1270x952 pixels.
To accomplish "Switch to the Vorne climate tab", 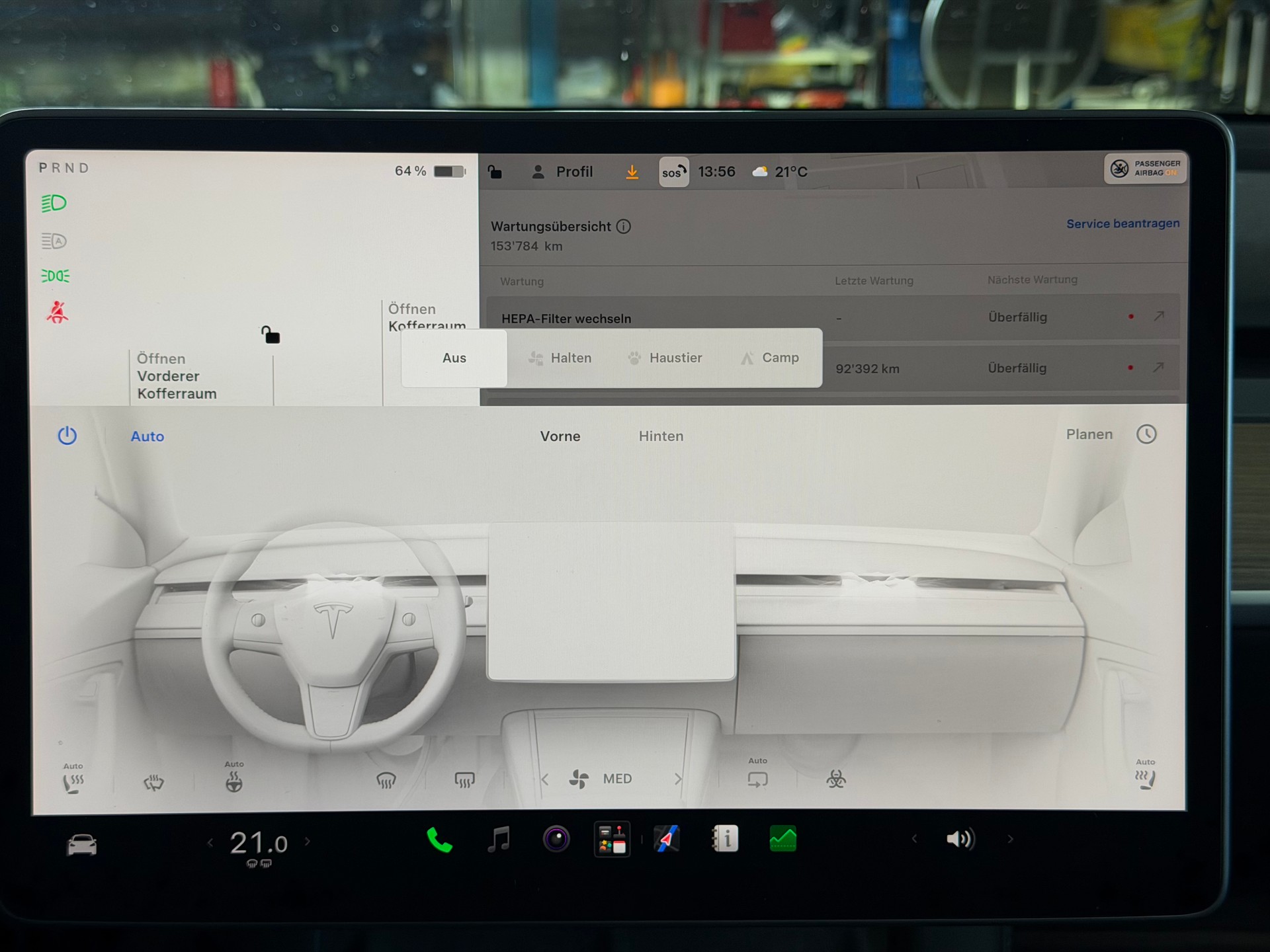I will point(560,436).
